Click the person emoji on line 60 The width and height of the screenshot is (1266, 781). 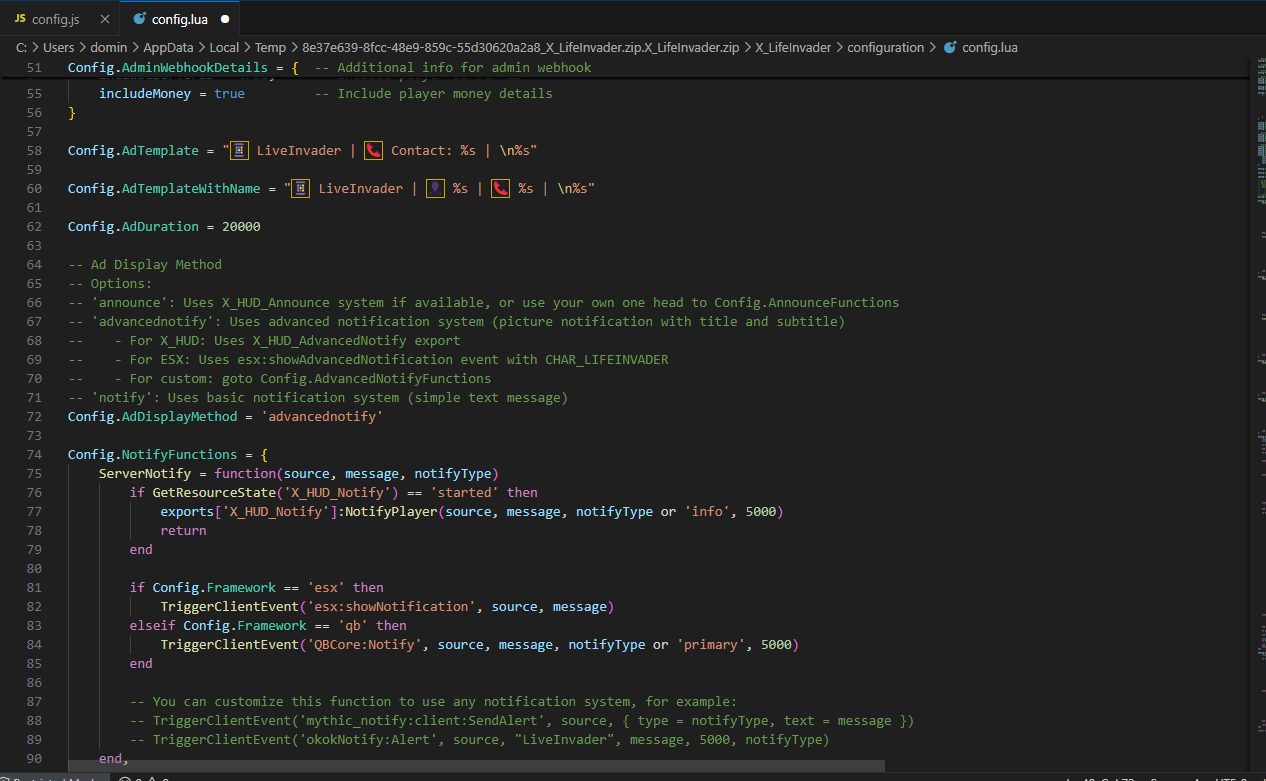click(x=435, y=189)
